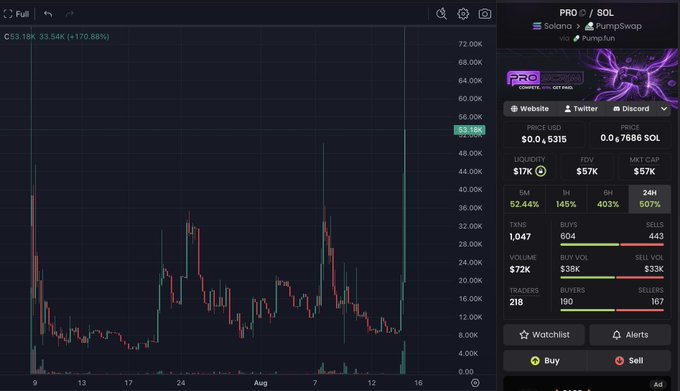Image resolution: width=680 pixels, height=391 pixels.
Task: Click the Sell button
Action: click(x=629, y=361)
